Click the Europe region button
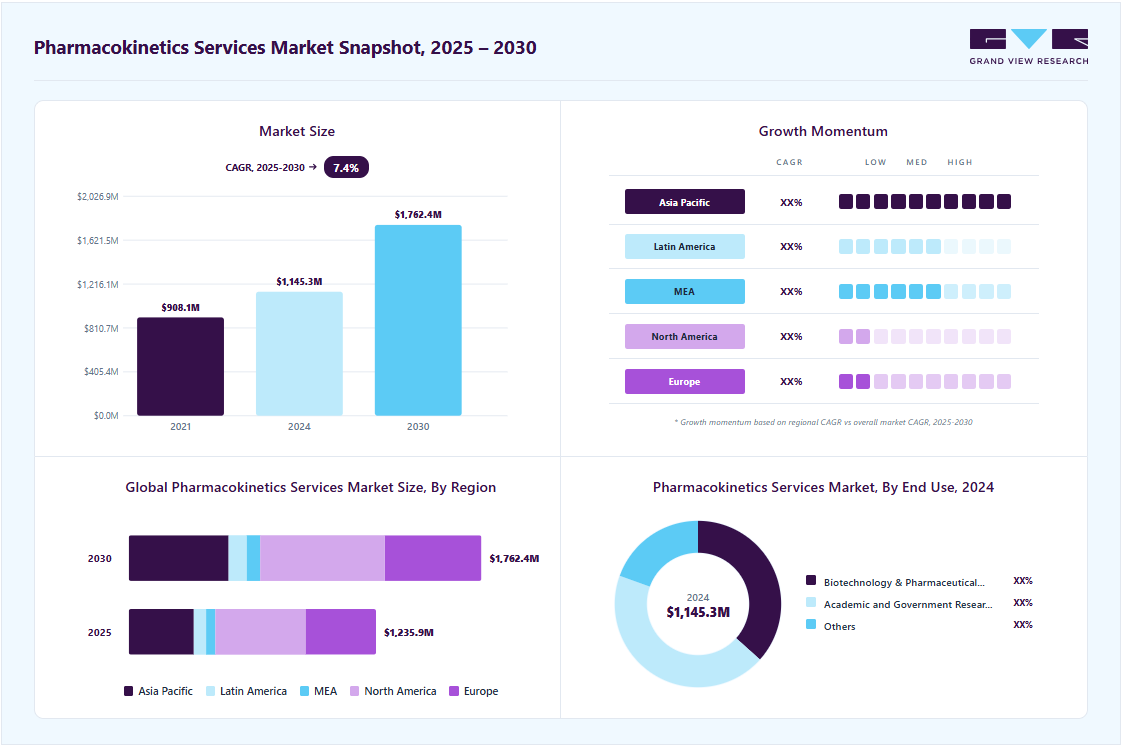Viewport: 1122px width, 746px height. 685,381
